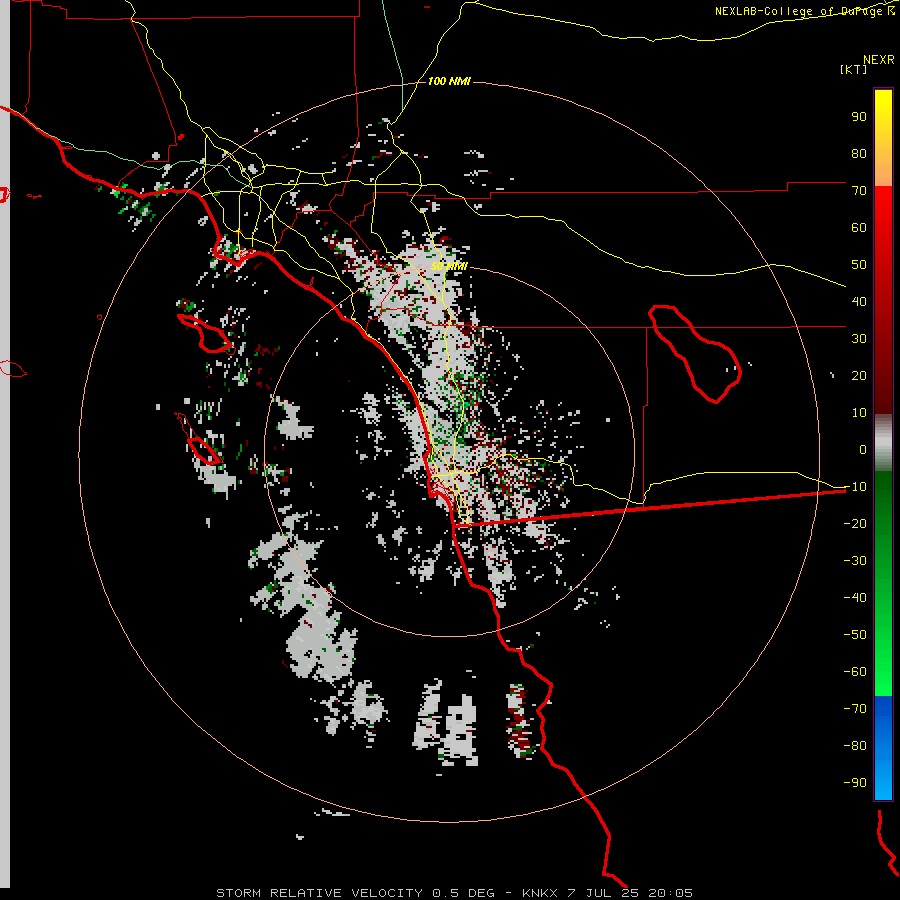The width and height of the screenshot is (900, 900).
Task: Click the KNKX 7 JUL 25 20:05 timestamp
Action: [x=607, y=893]
